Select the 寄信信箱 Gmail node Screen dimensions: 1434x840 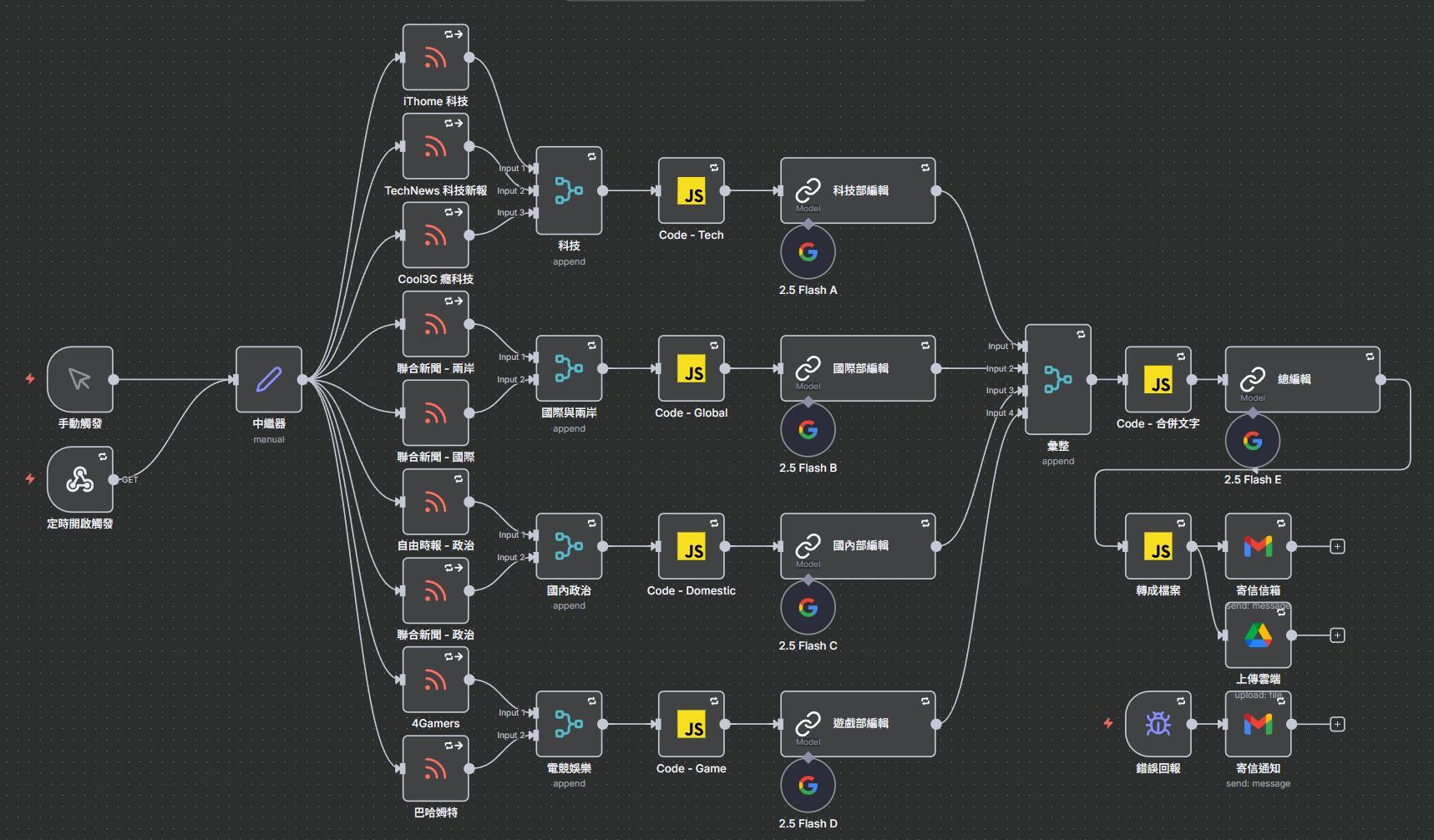pos(1258,547)
